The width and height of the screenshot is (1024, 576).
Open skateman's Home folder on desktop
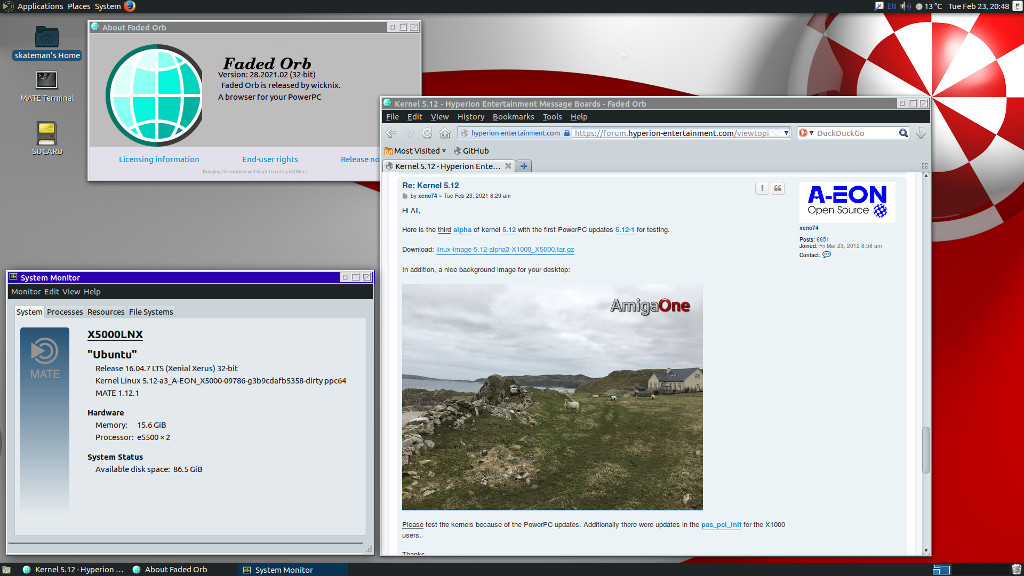click(47, 43)
